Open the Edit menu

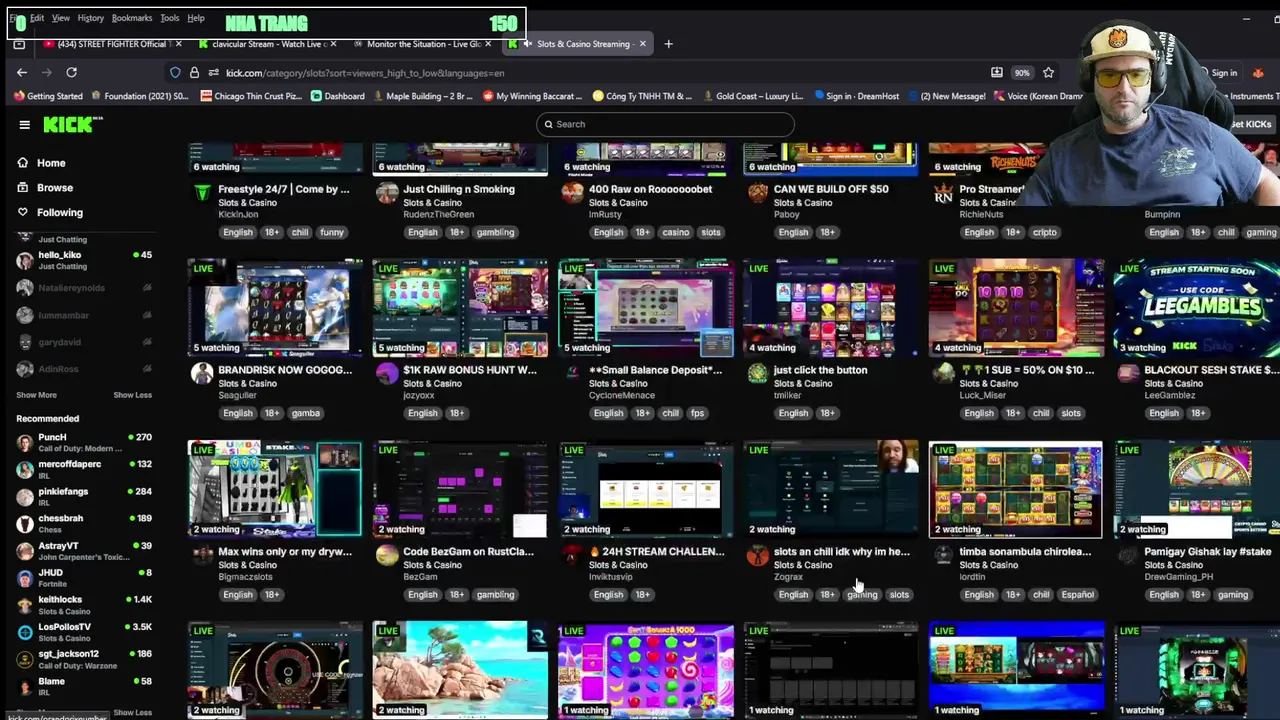point(37,18)
